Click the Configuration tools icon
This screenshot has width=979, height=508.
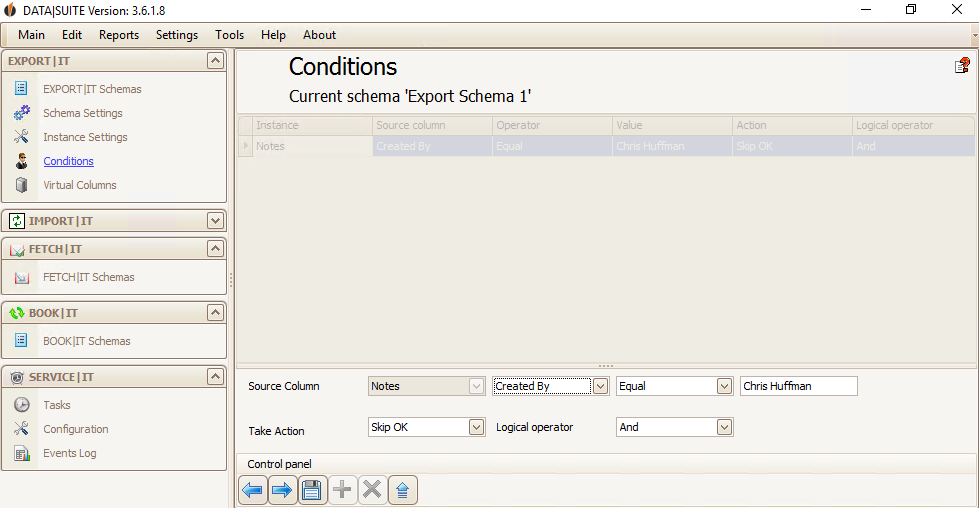coord(21,429)
